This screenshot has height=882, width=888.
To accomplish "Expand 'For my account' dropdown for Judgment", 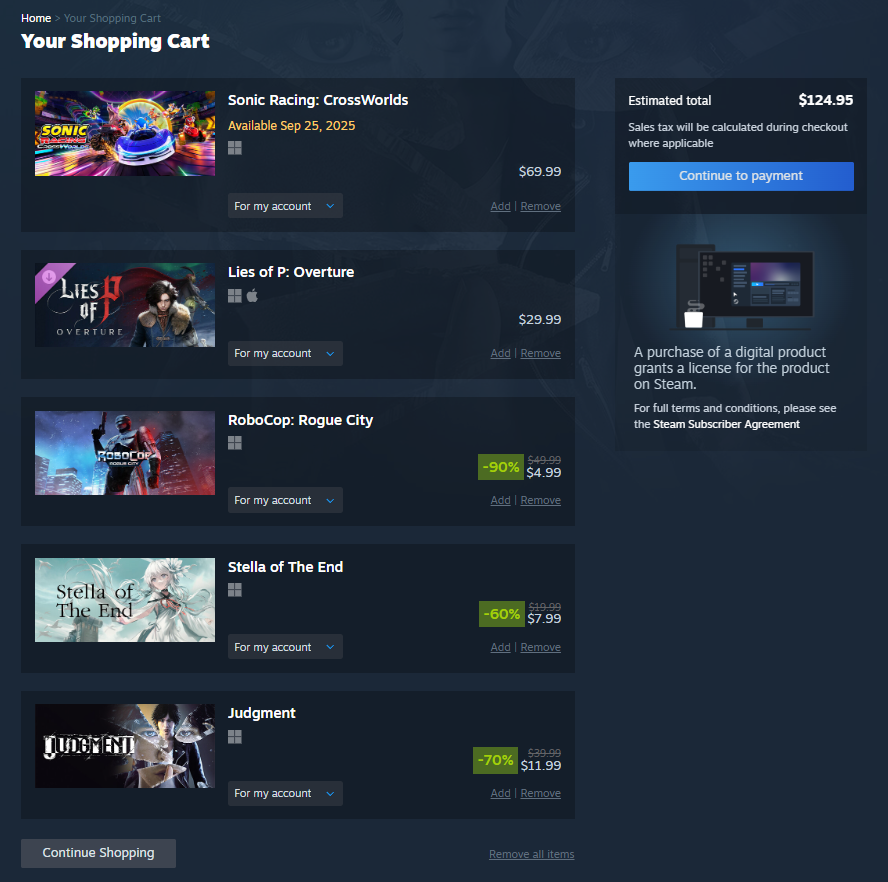I will [285, 794].
